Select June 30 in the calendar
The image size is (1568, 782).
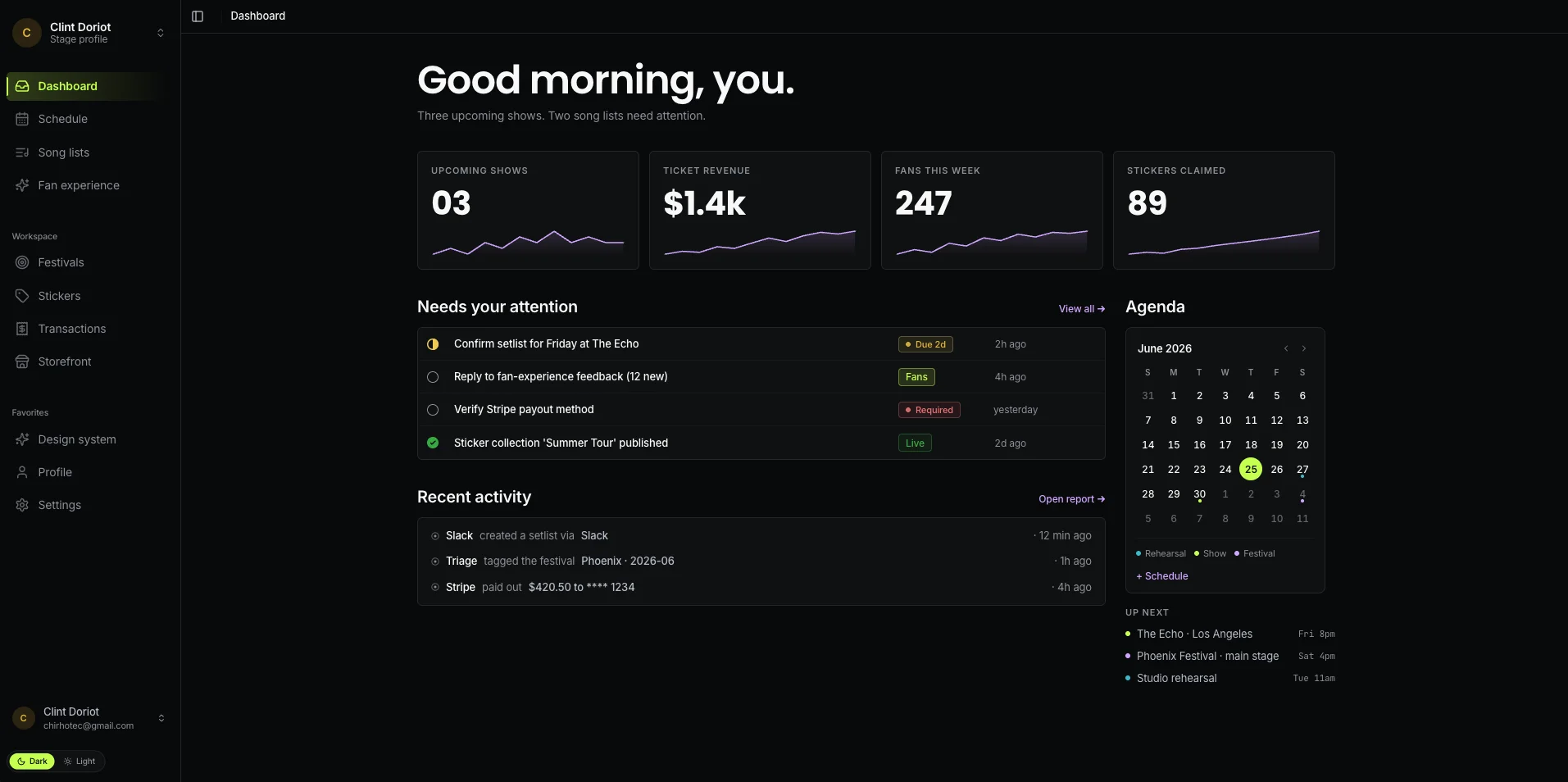pyautogui.click(x=1199, y=494)
